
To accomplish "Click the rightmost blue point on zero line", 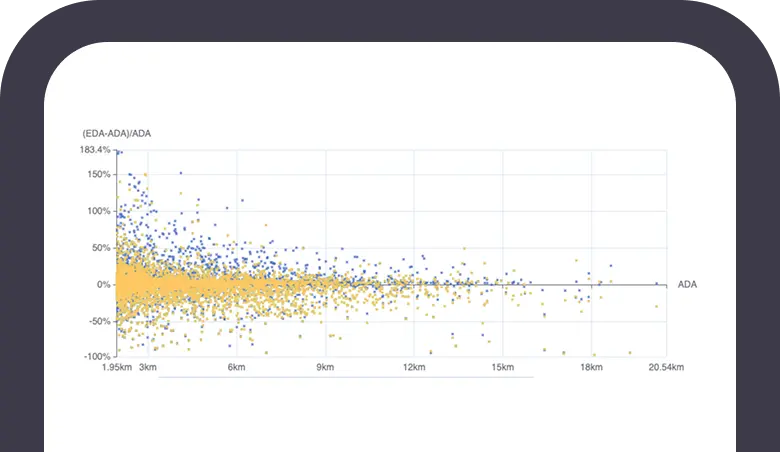I will (x=656, y=284).
